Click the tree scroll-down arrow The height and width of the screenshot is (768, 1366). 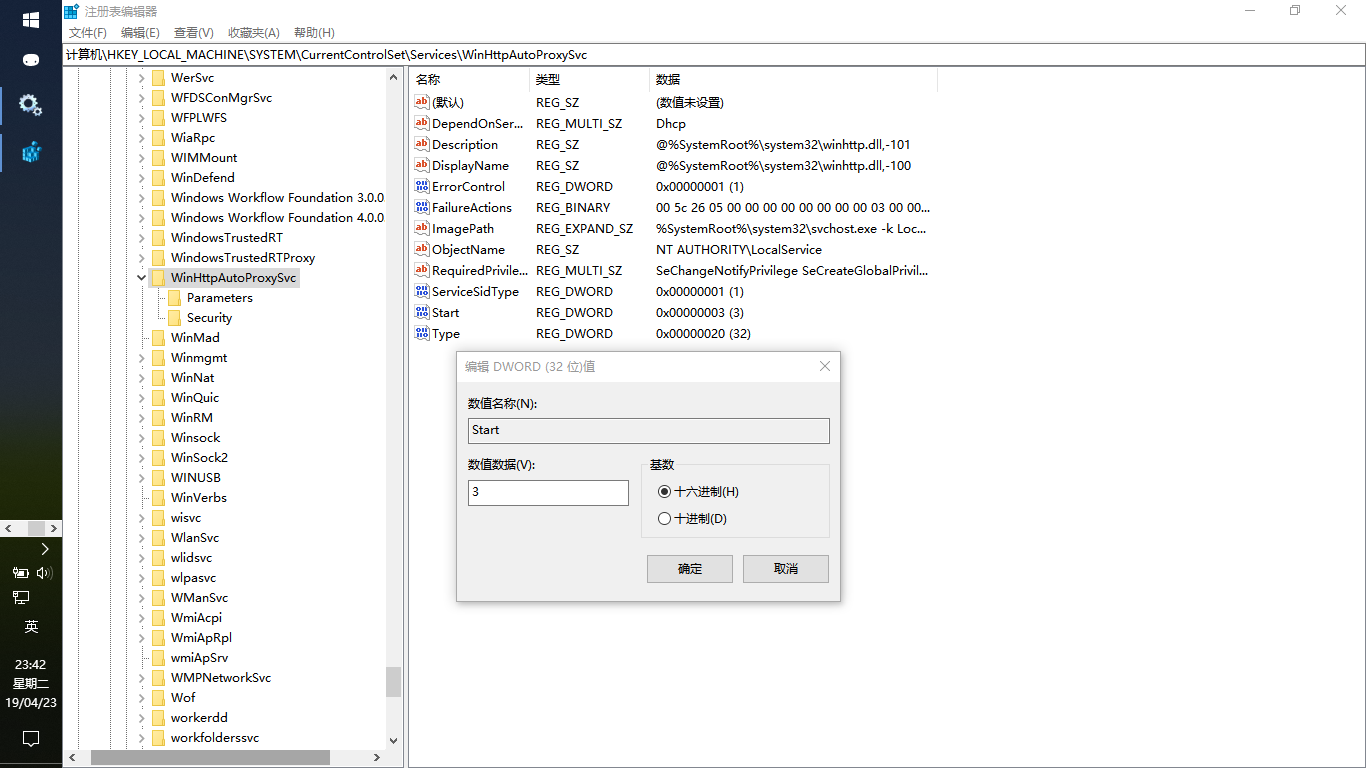(x=394, y=741)
